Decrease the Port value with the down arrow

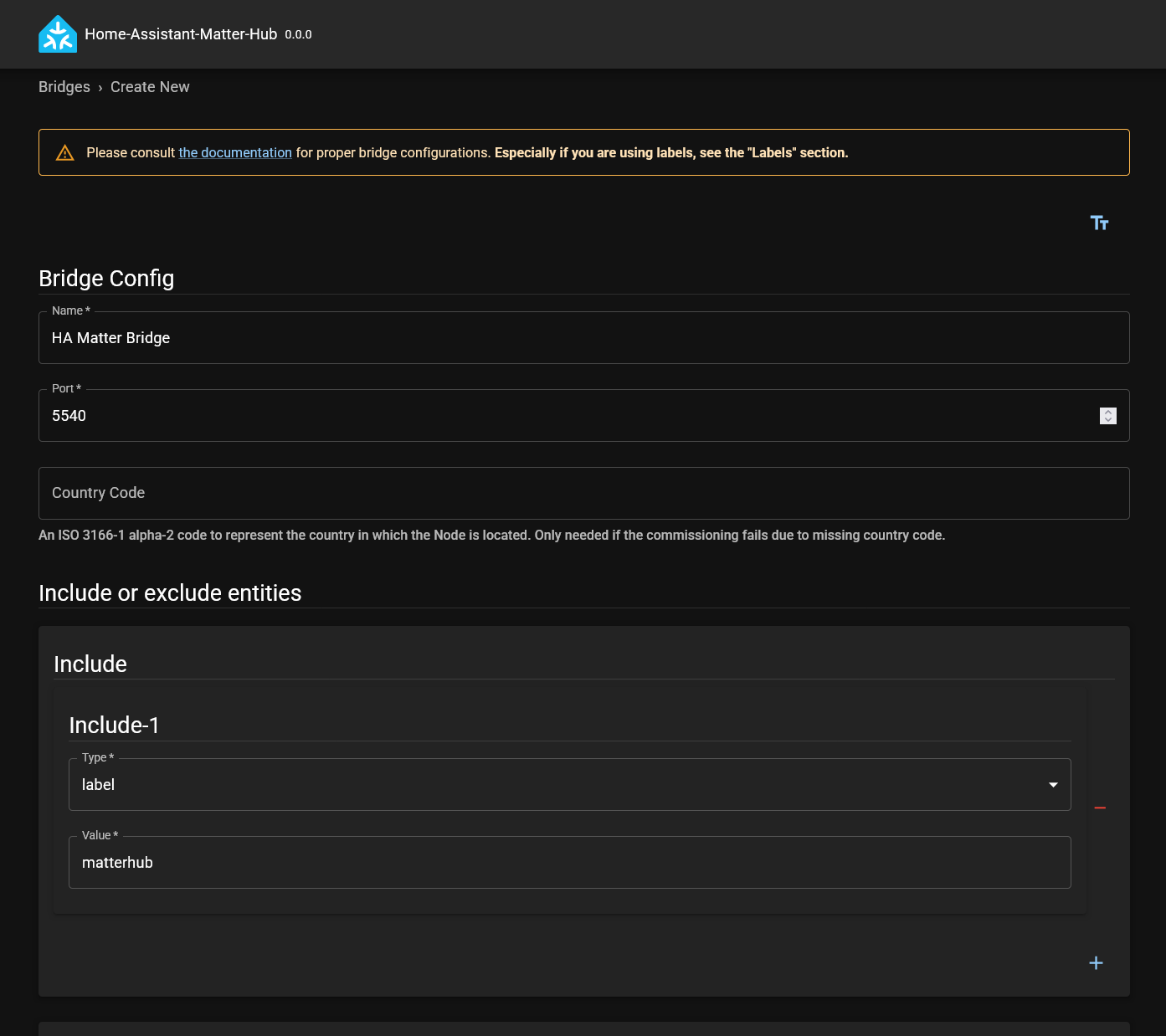1108,420
